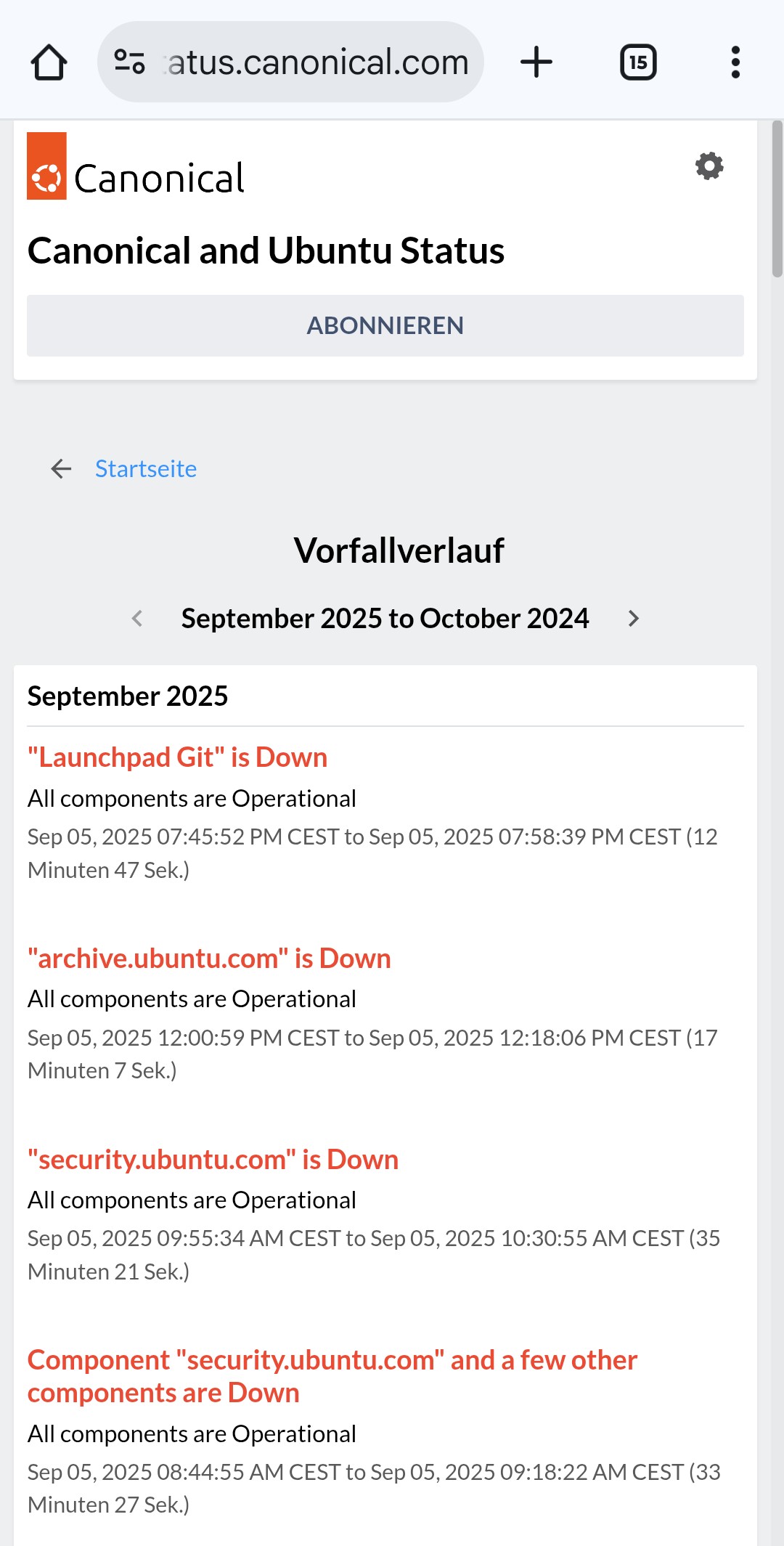Open status page settings gear
The image size is (784, 1546).
click(709, 166)
